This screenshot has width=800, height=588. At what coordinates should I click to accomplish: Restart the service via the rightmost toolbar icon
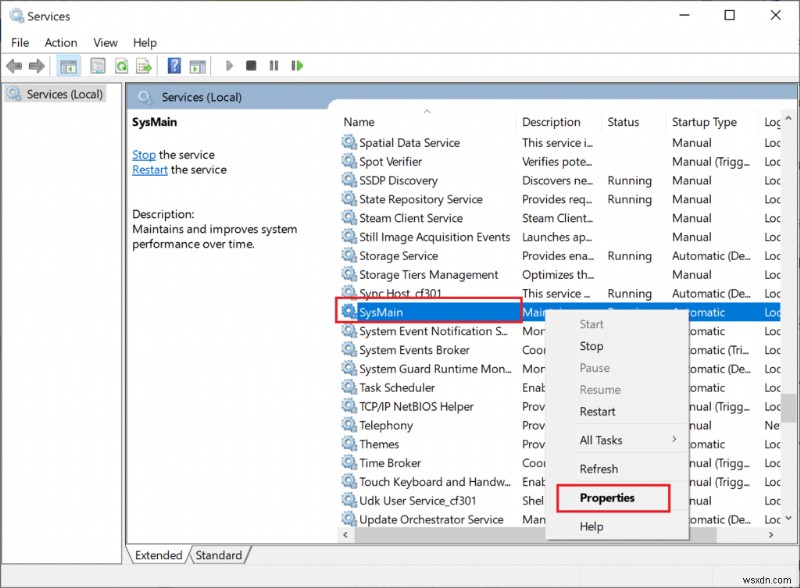[x=297, y=66]
